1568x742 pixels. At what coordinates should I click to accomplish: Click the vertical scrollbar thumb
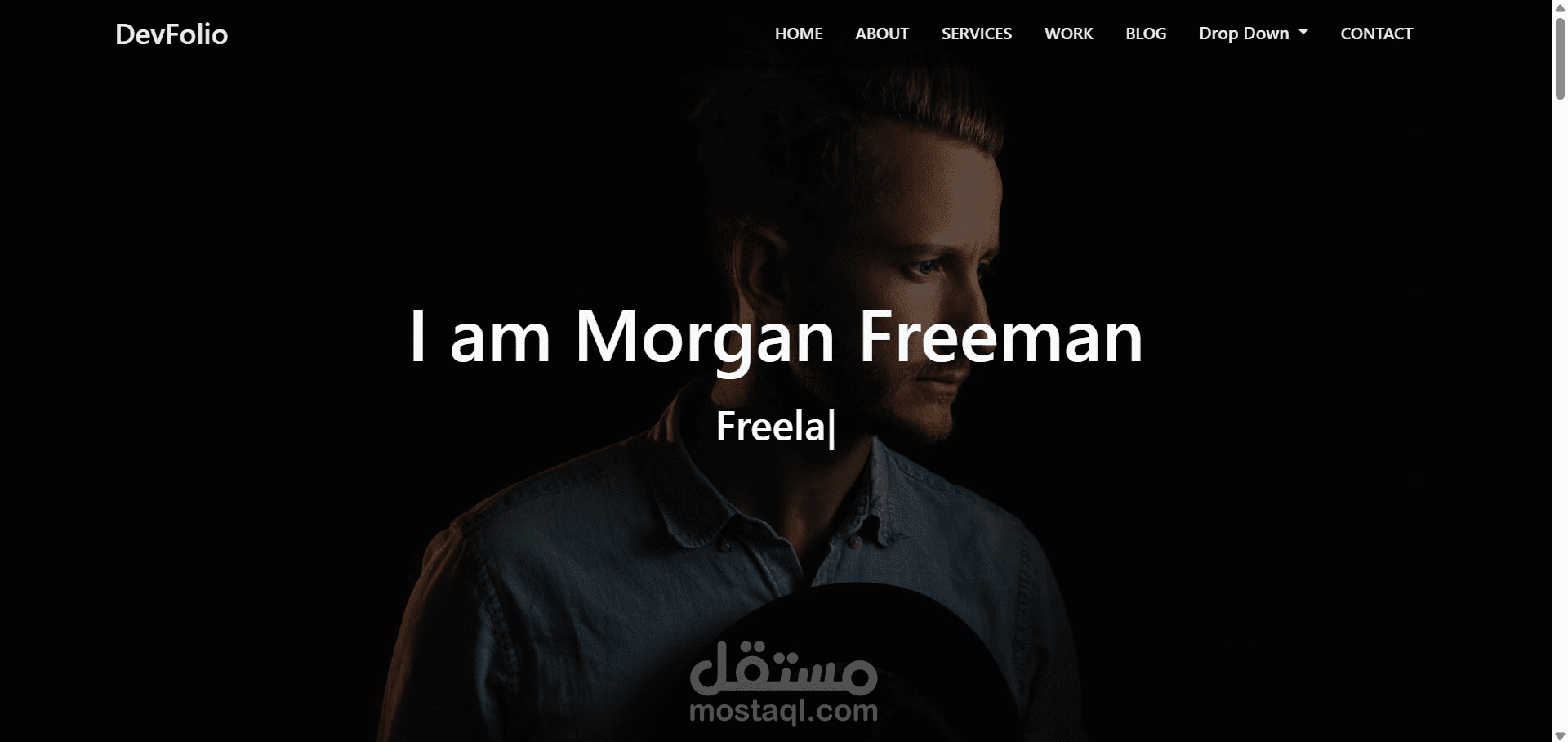(1560, 57)
